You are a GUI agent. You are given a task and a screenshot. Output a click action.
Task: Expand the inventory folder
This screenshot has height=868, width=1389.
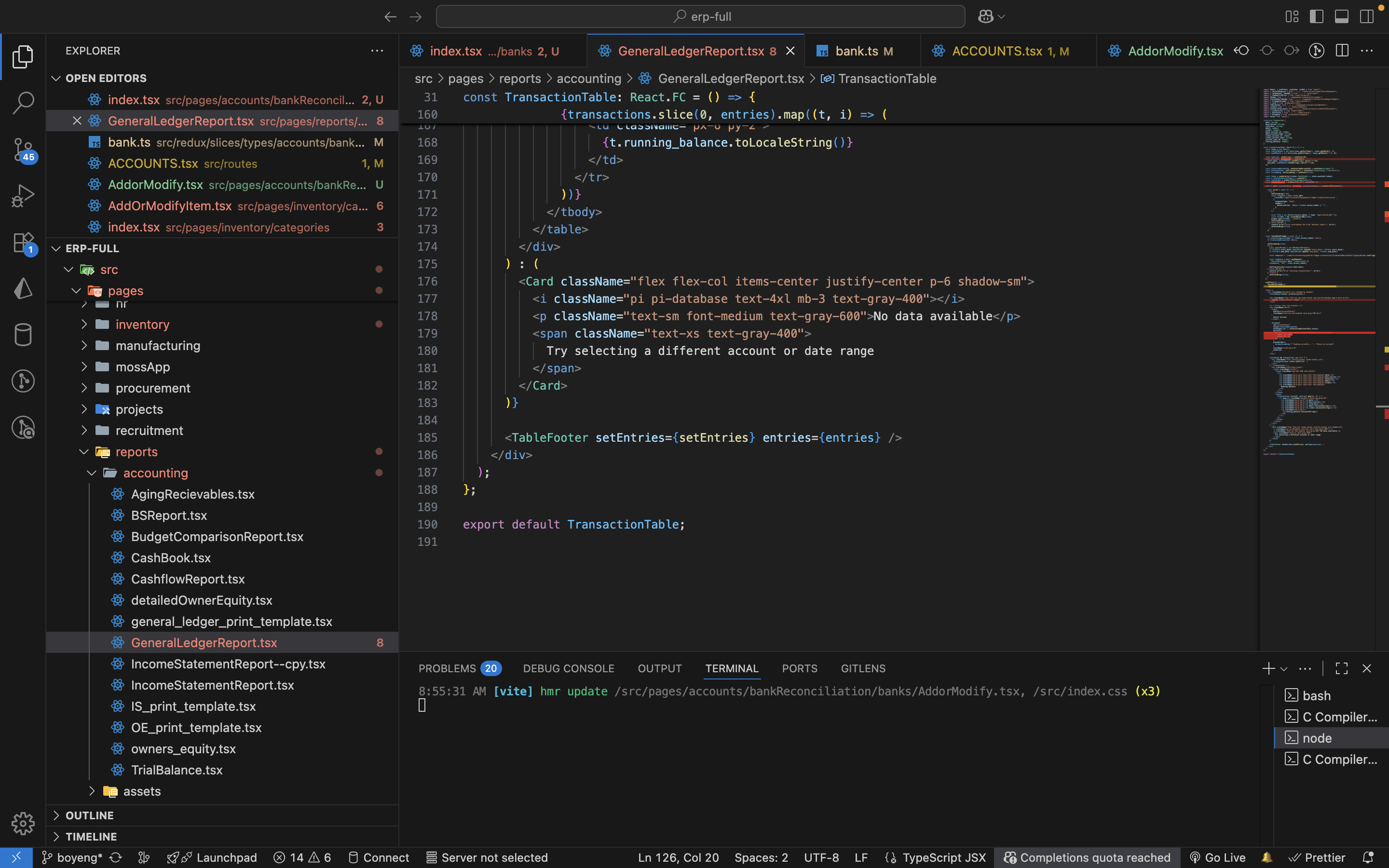(x=142, y=325)
